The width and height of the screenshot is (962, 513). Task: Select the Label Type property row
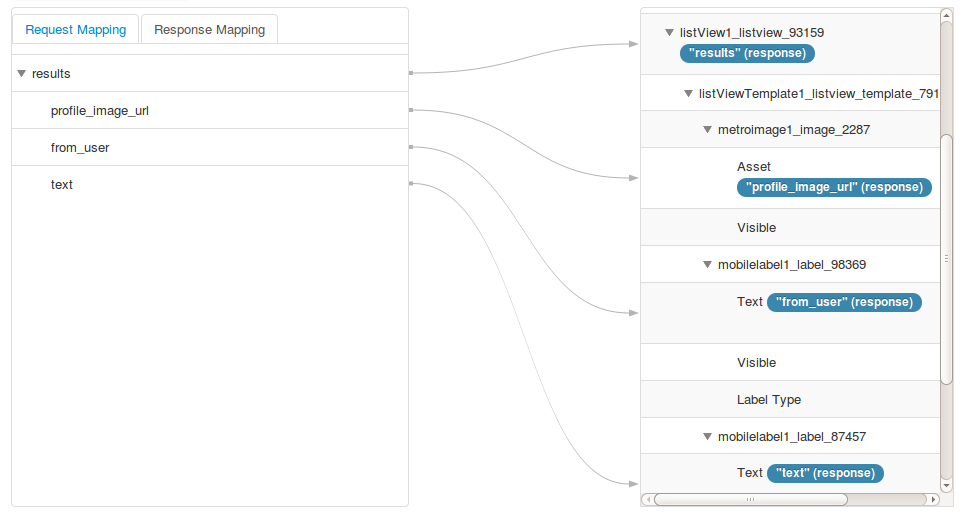click(769, 400)
